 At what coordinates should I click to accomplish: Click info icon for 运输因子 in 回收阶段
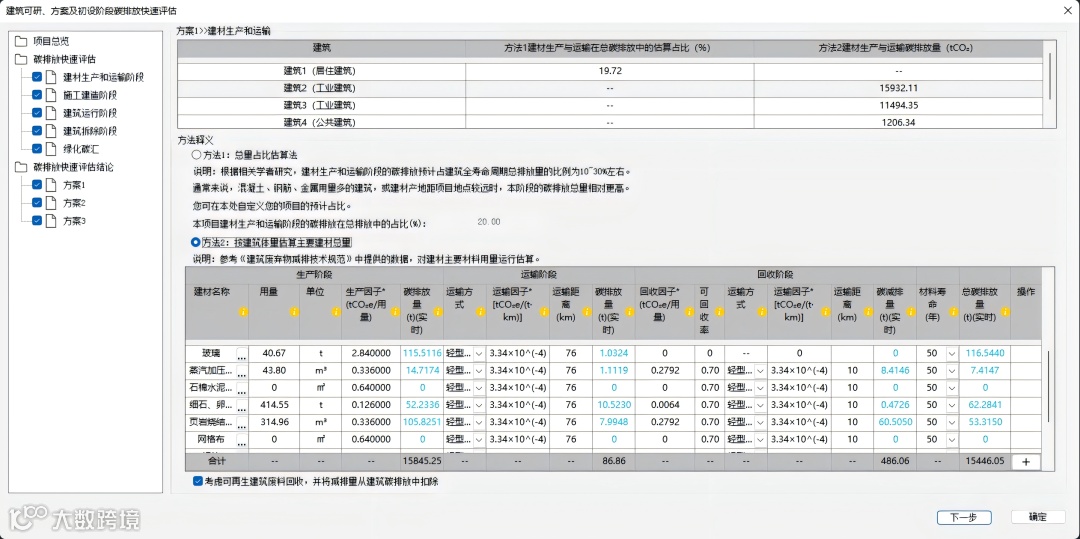pyautogui.click(x=824, y=312)
